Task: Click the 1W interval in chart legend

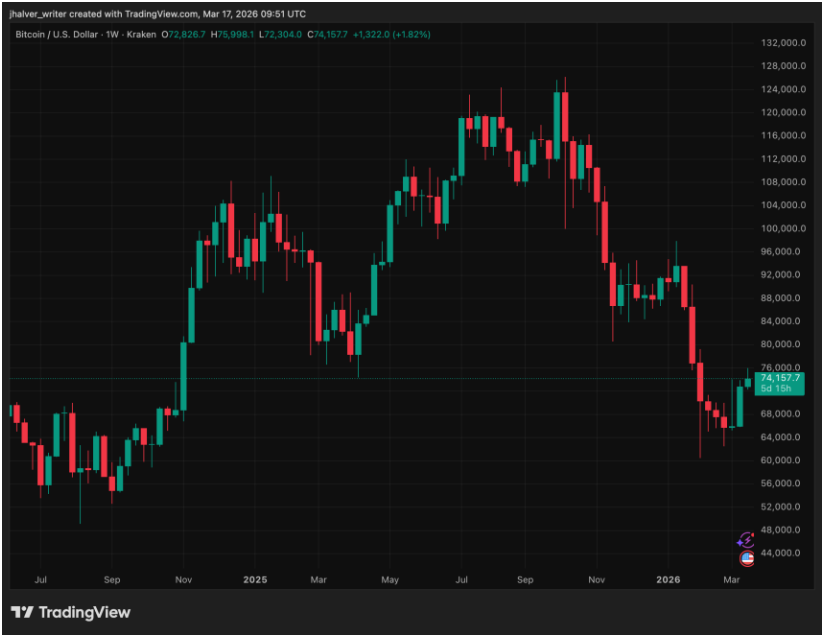Action: coord(113,35)
